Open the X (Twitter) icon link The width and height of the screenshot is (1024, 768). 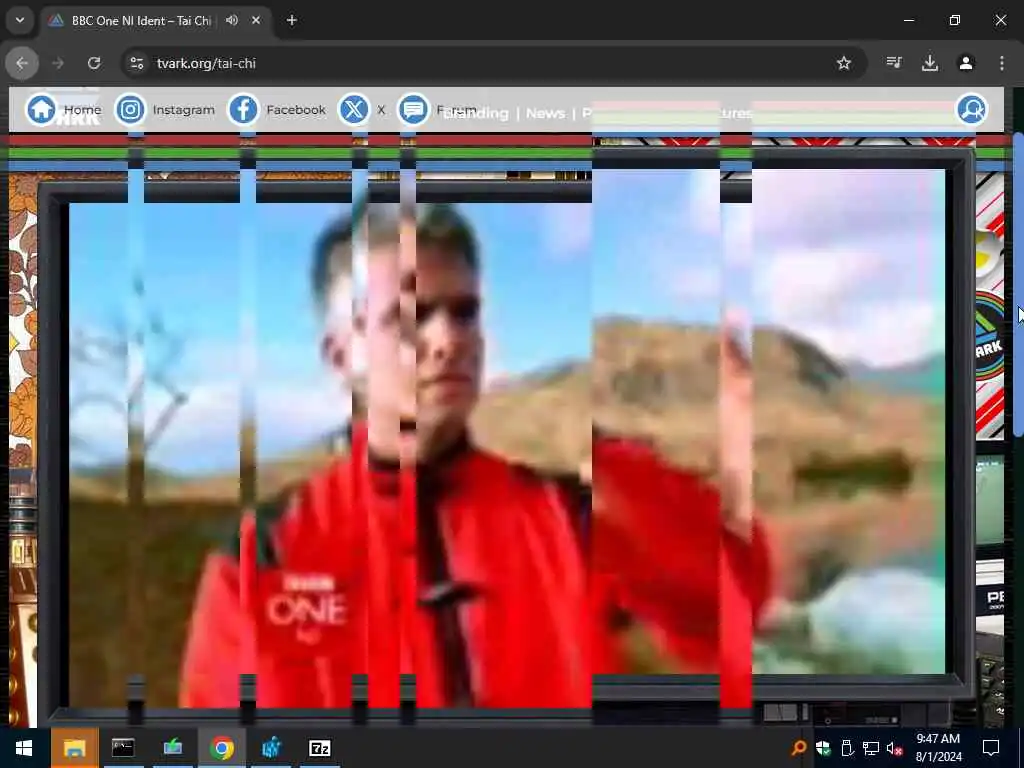click(x=355, y=110)
